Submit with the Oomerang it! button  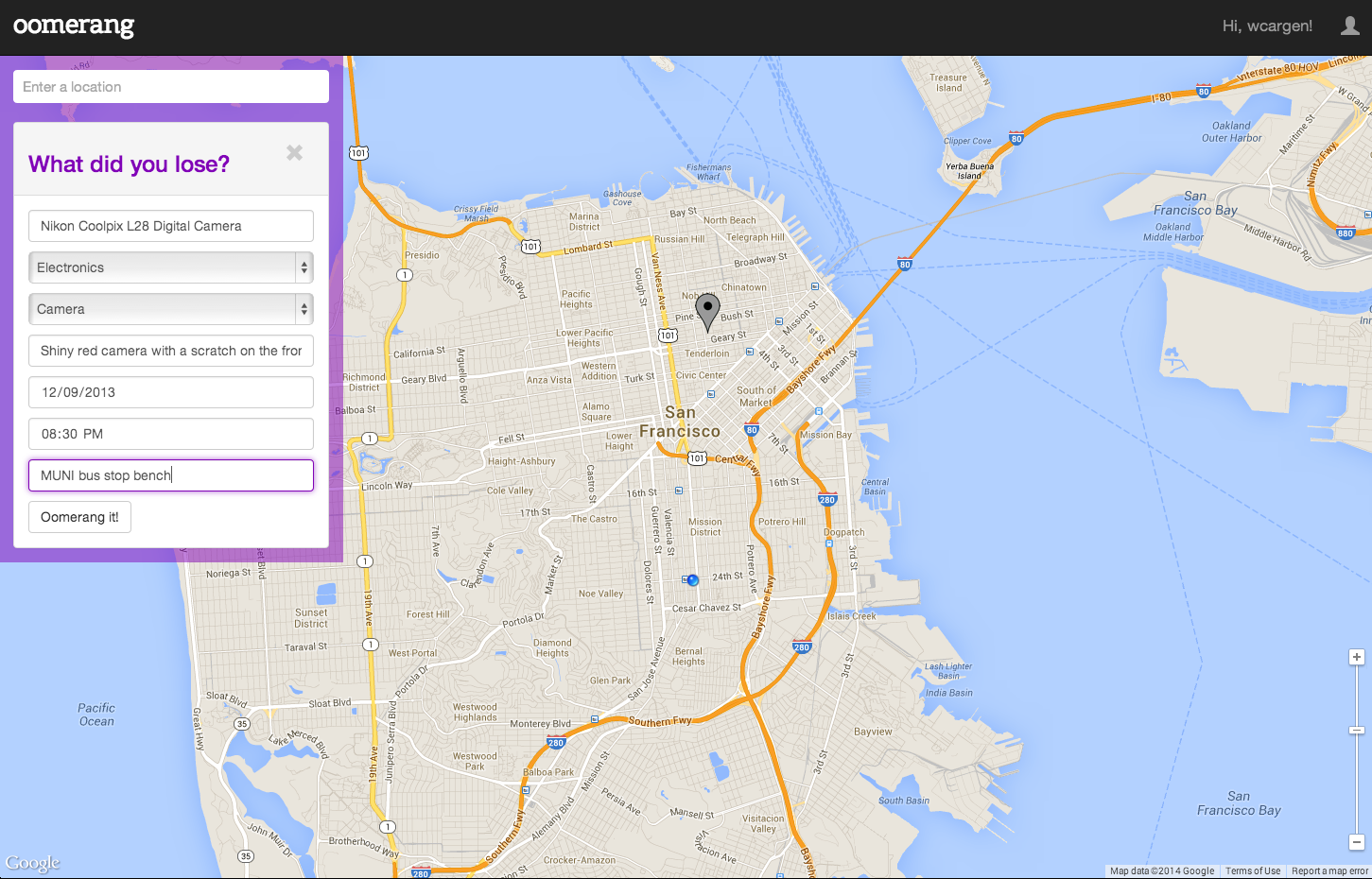[79, 517]
